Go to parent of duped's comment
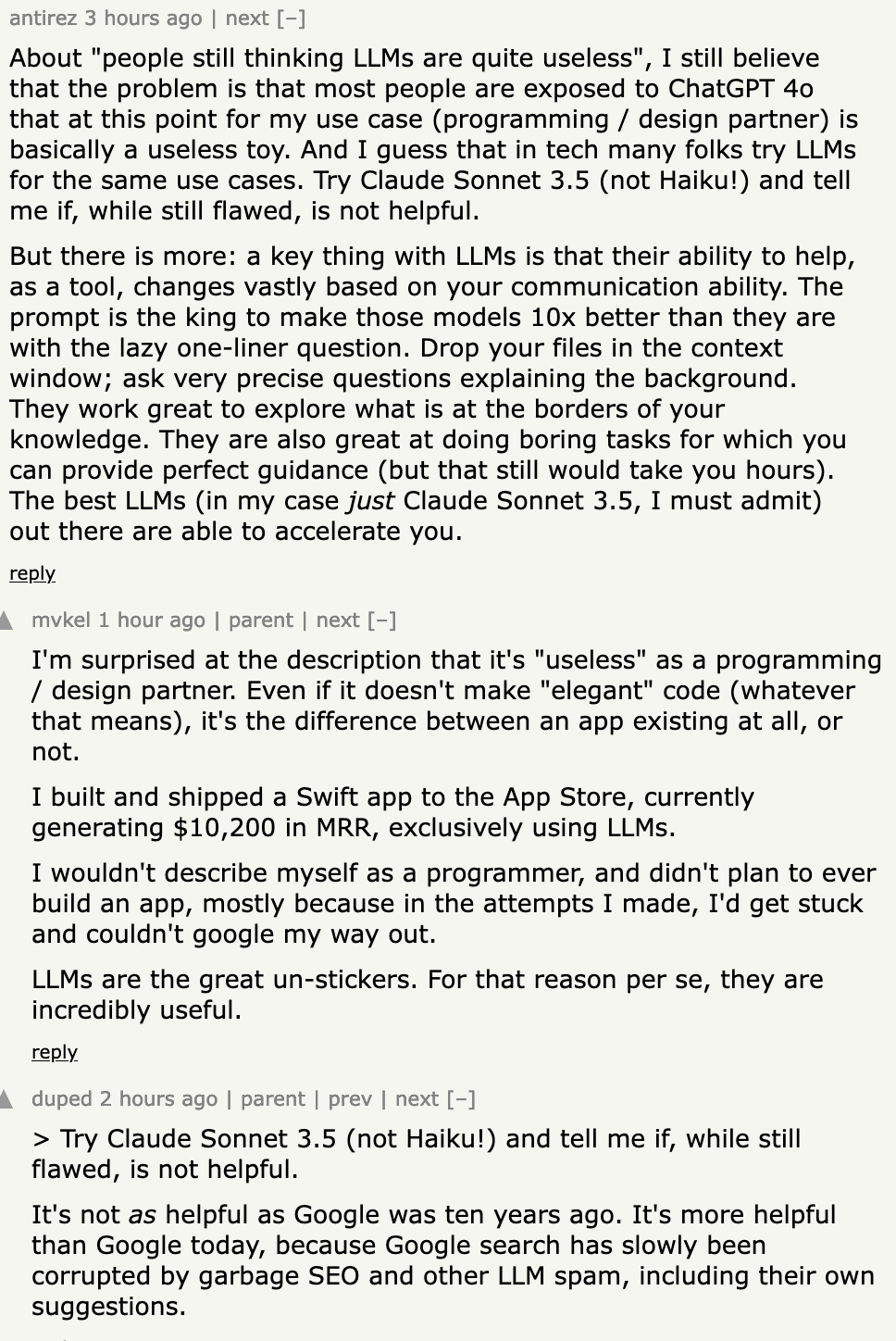Viewport: 896px width, 1341px height. tap(272, 1099)
